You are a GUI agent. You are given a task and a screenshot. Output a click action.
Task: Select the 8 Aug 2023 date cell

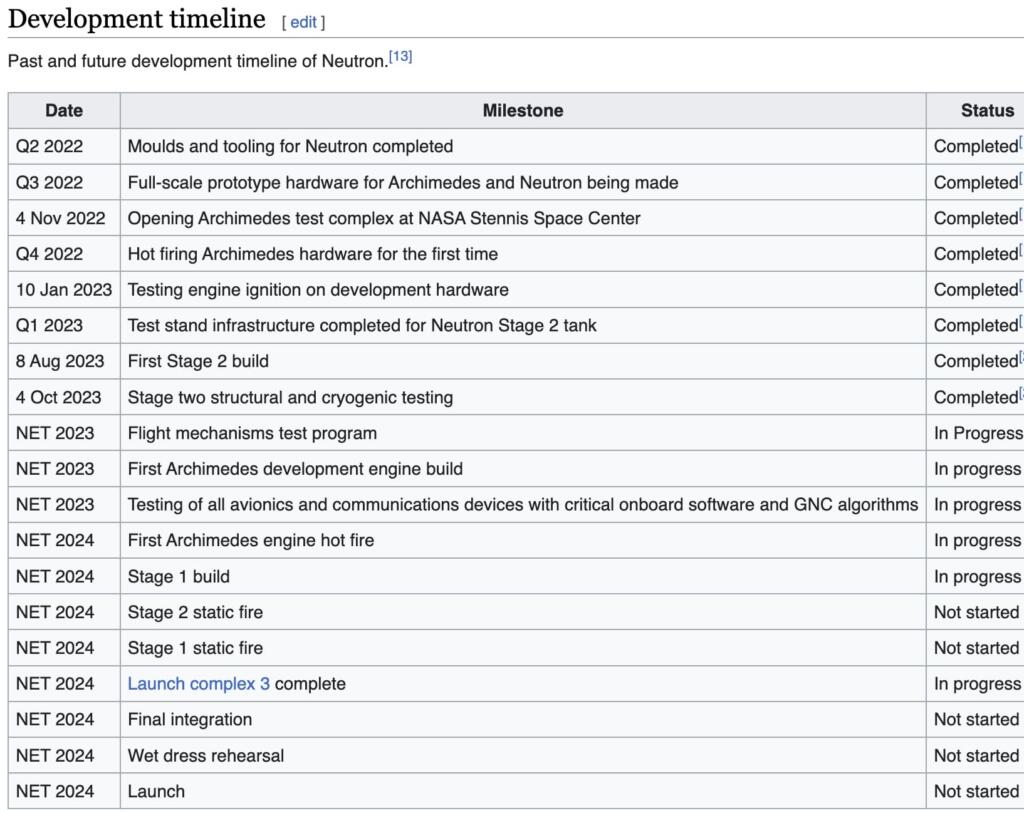[61, 361]
